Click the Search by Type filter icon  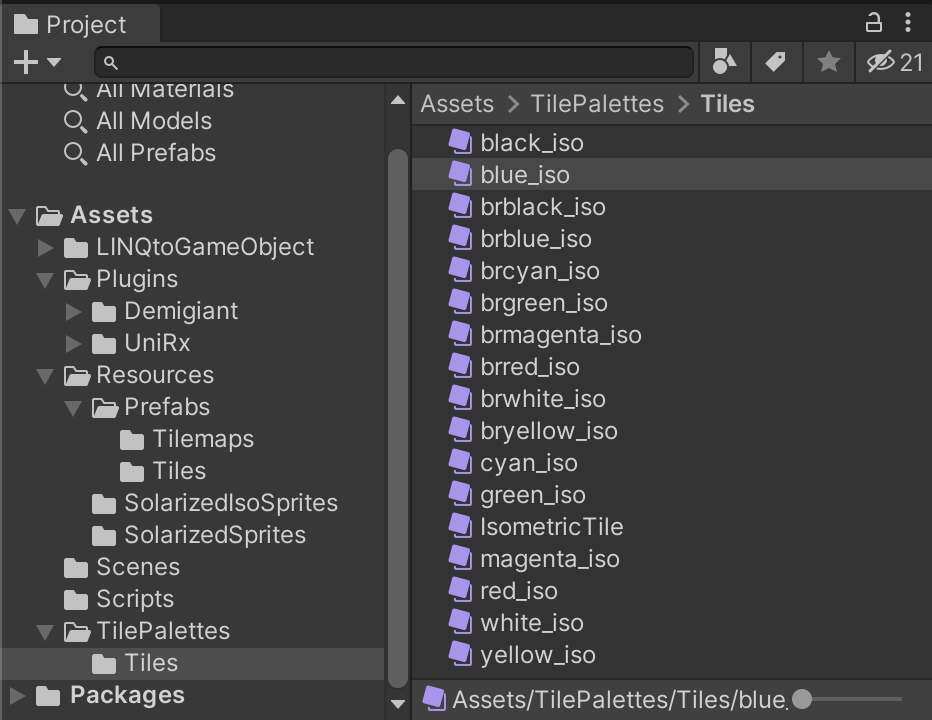(x=724, y=62)
